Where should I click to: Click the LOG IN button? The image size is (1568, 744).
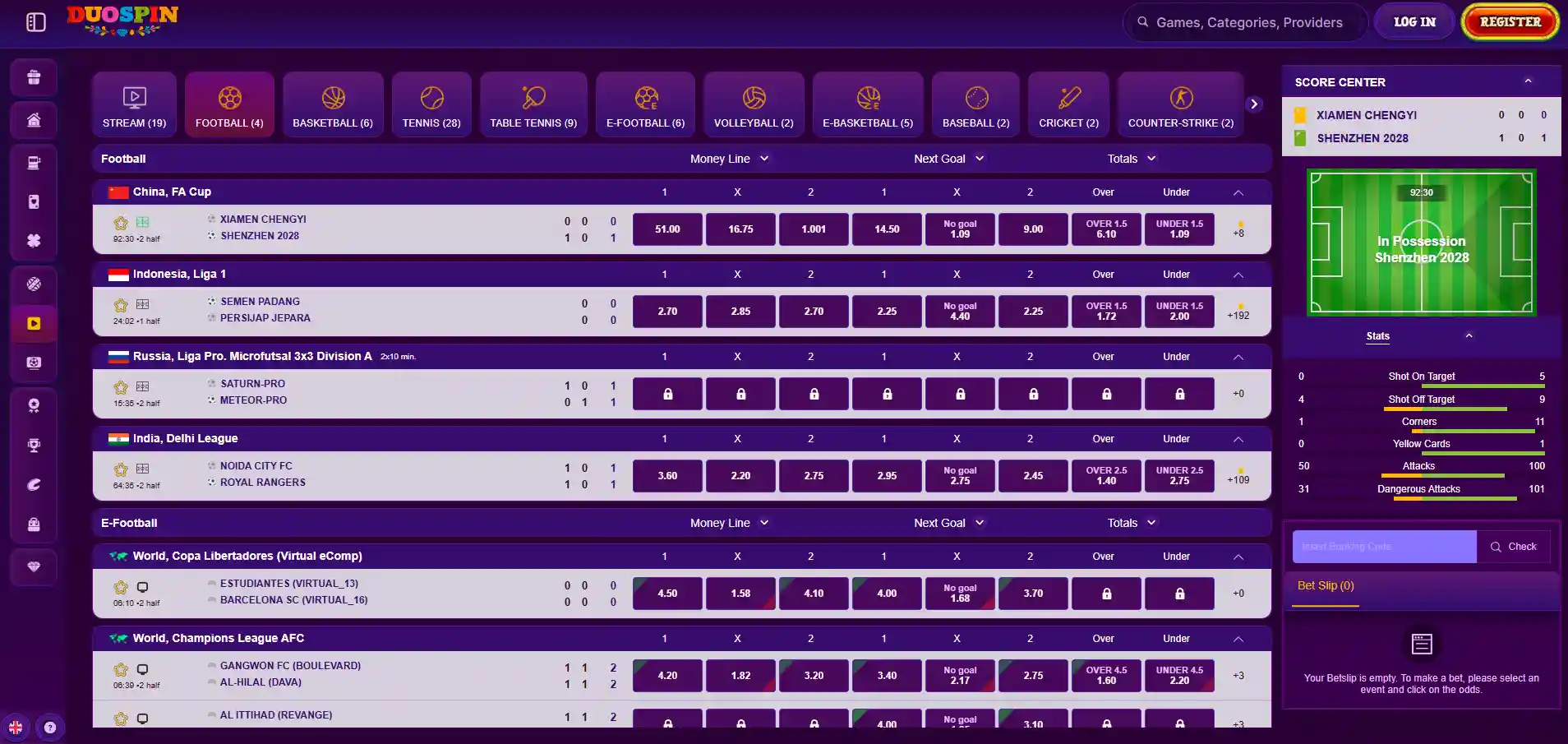tap(1414, 22)
